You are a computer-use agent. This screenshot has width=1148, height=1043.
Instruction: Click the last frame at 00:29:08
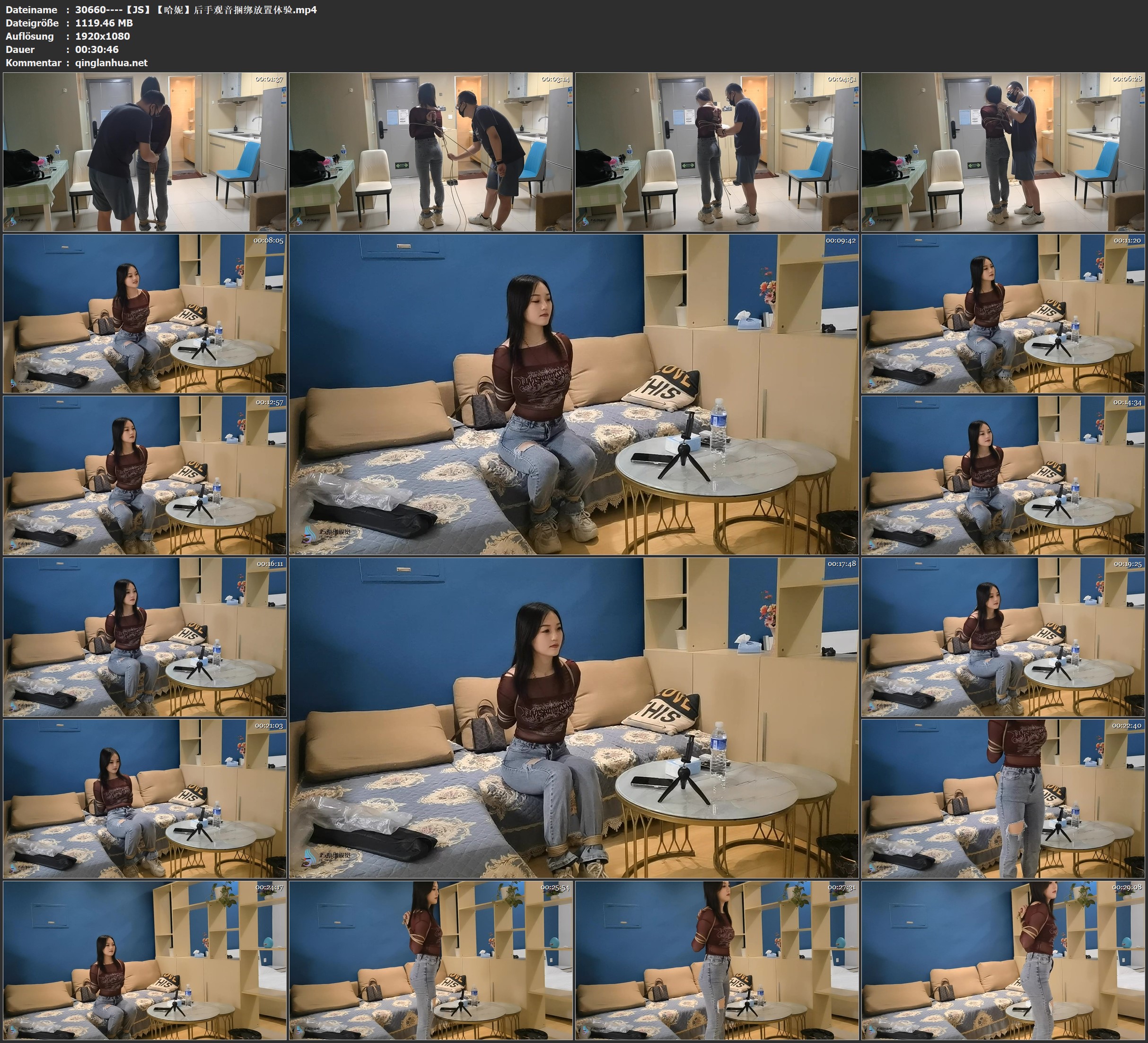tap(1003, 960)
